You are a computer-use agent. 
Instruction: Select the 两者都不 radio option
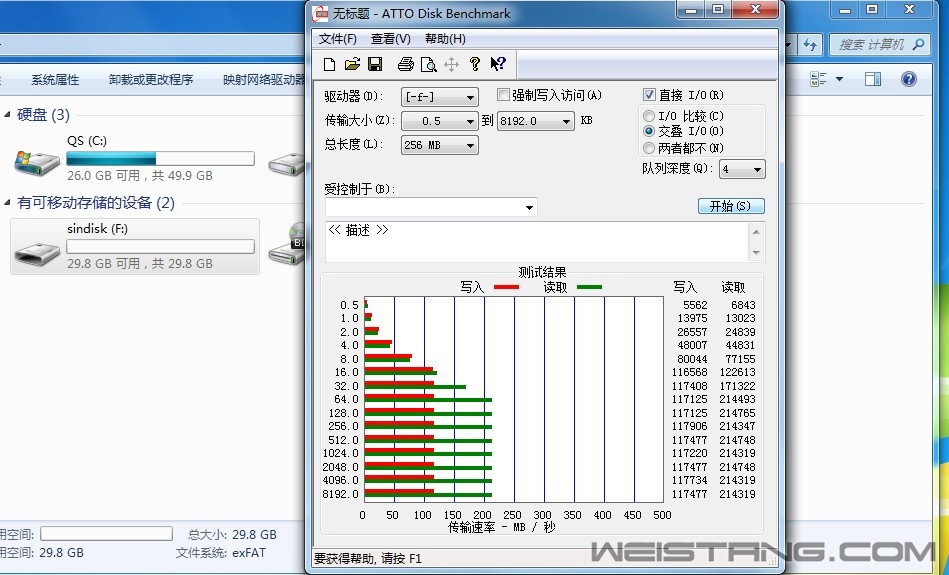649,148
